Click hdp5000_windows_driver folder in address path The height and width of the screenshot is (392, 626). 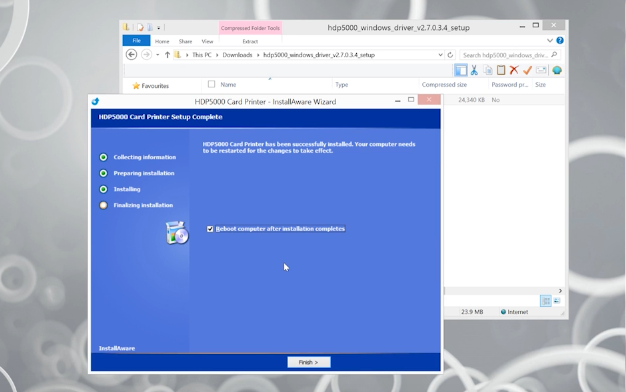(319, 55)
